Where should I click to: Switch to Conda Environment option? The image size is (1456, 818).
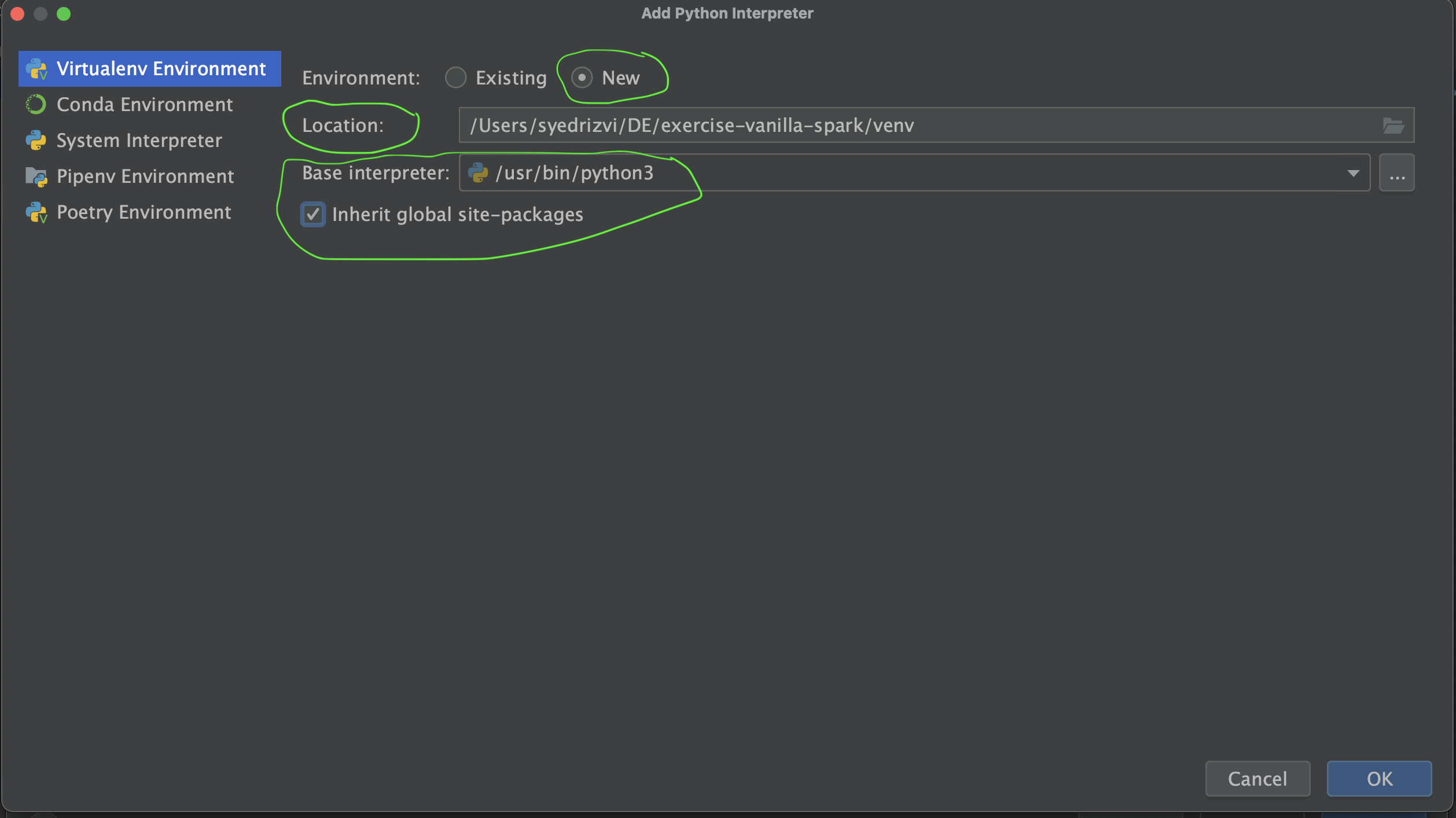click(145, 105)
